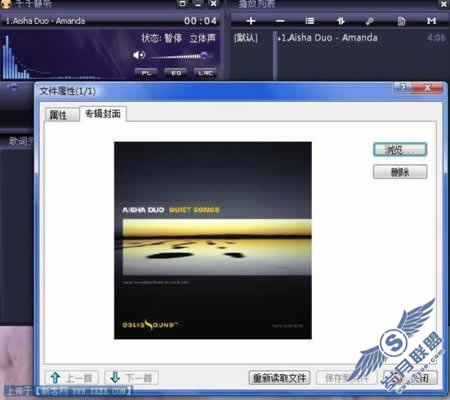This screenshot has height=400, width=450.
Task: Click the search/find icon in playlist toolbar
Action: tap(369, 21)
